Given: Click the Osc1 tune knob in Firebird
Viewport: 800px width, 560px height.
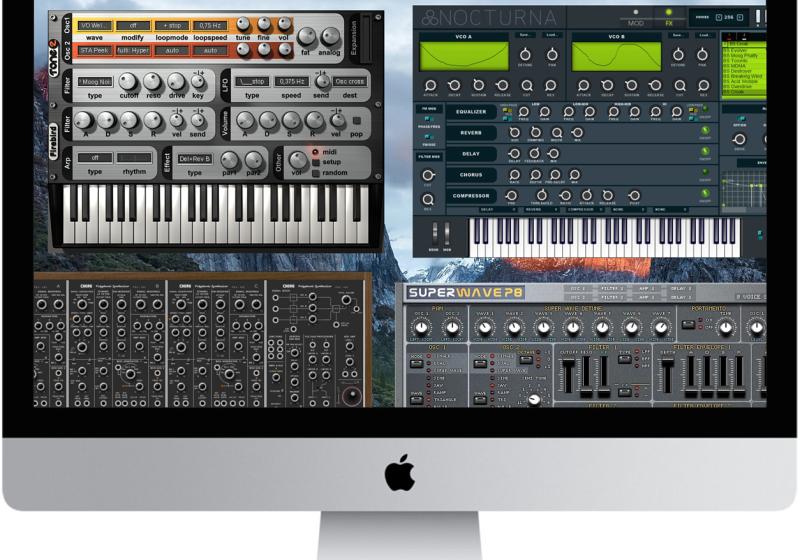Looking at the screenshot, I should pos(243,24).
